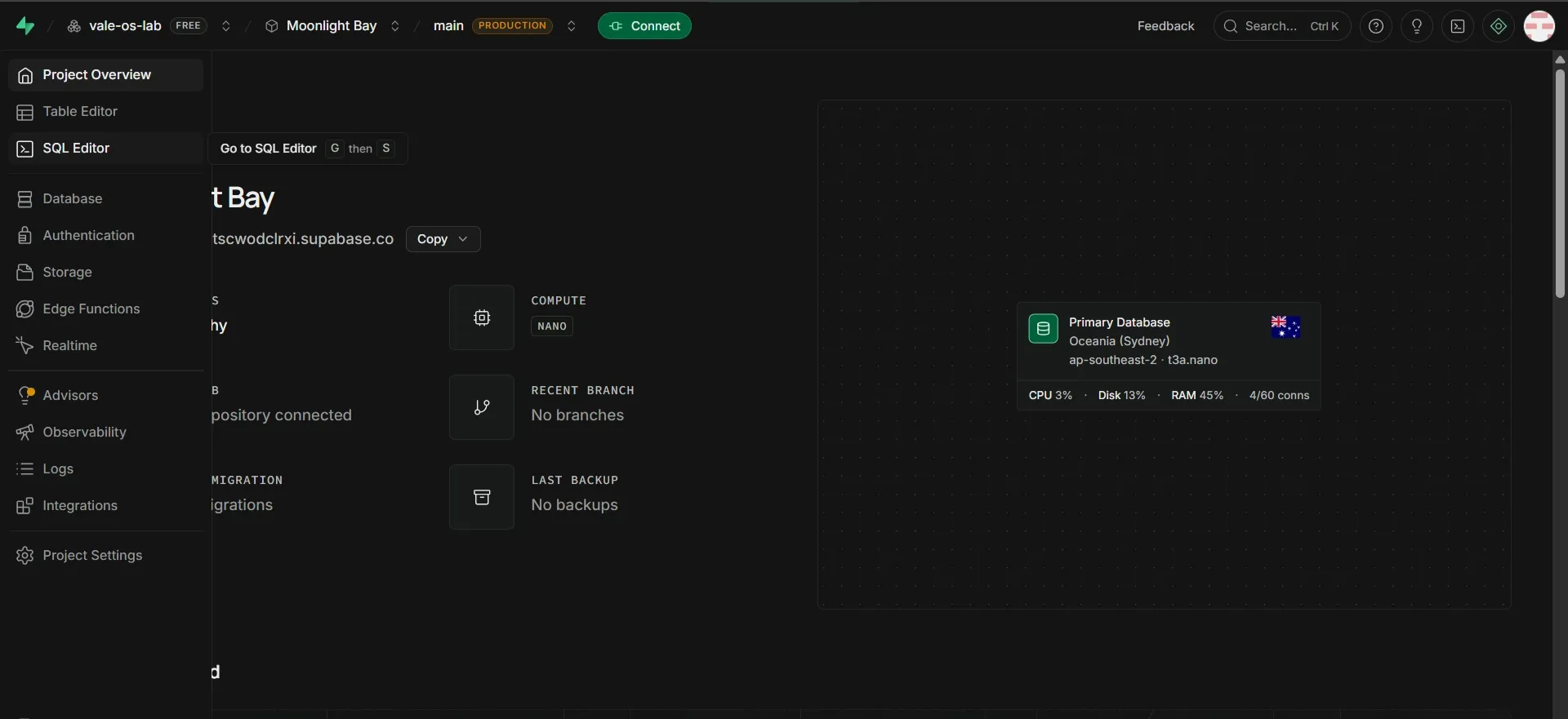
Task: Go to SQL Editor in sidebar
Action: (x=106, y=149)
